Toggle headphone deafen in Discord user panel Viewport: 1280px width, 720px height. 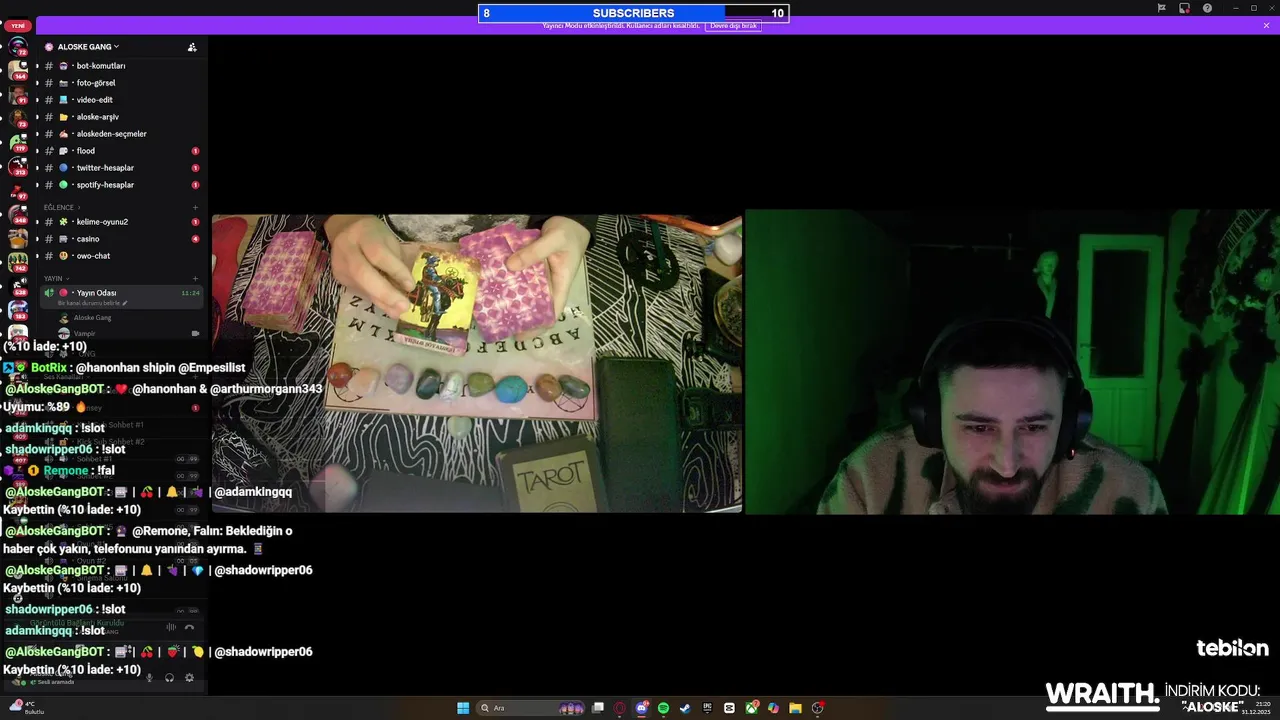[x=169, y=678]
